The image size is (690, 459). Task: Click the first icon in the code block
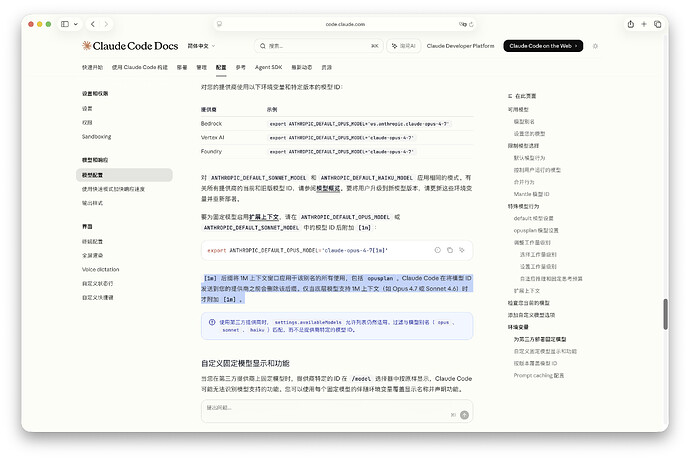pos(437,250)
